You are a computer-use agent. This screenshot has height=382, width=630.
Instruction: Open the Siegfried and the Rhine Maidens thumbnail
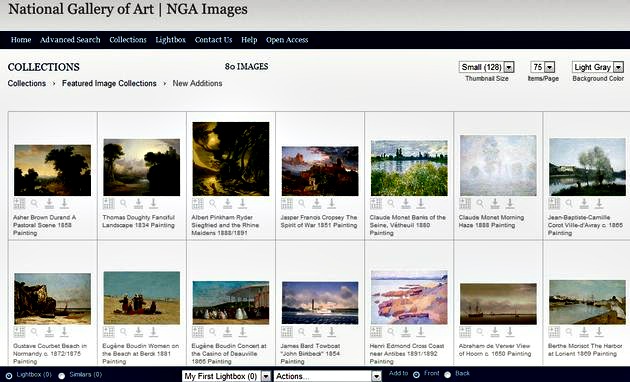[x=231, y=159]
